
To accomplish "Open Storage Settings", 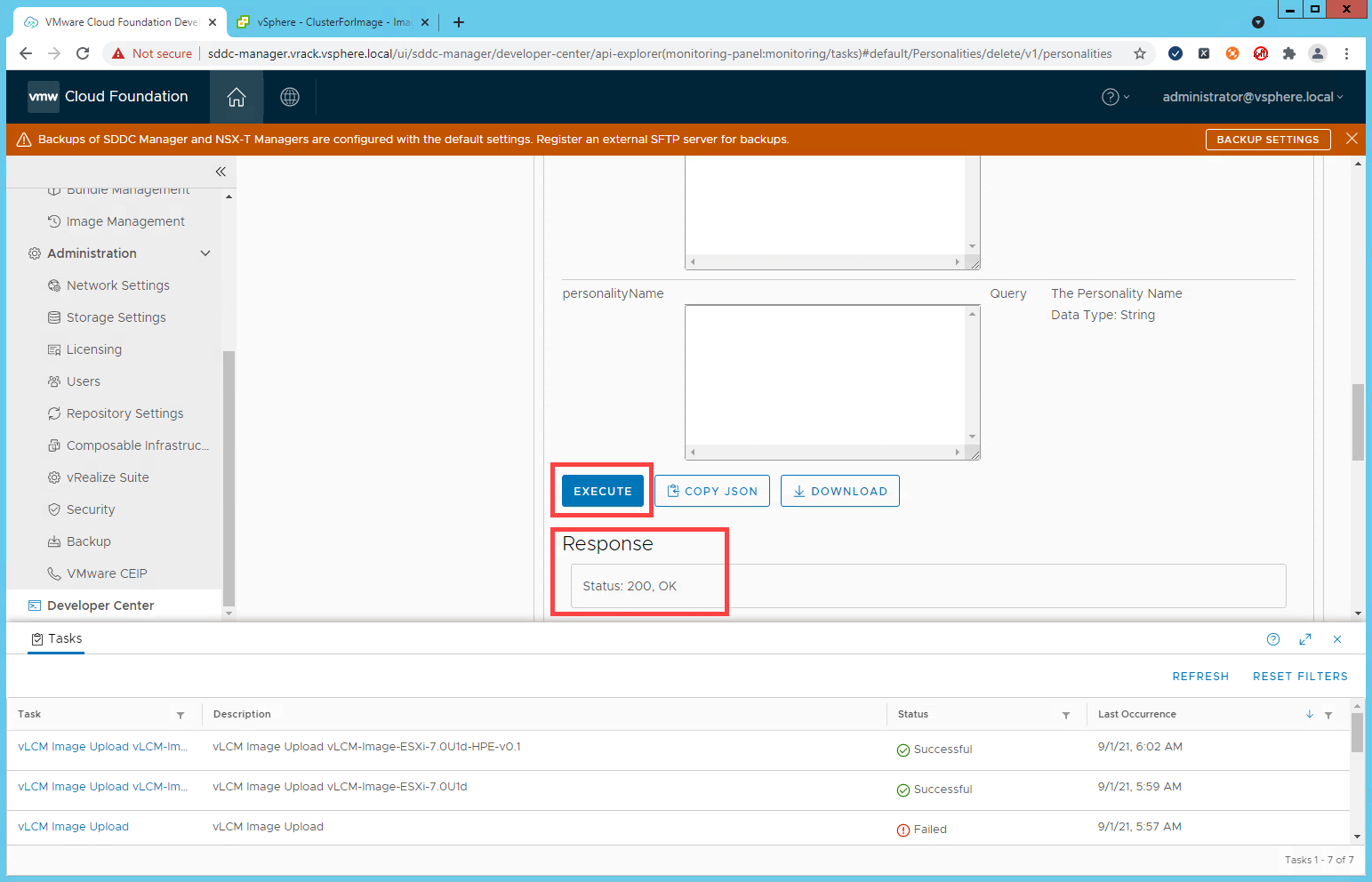I will coord(116,317).
